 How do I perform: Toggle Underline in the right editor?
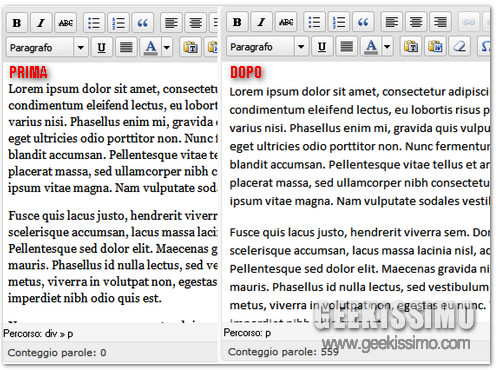pos(322,47)
